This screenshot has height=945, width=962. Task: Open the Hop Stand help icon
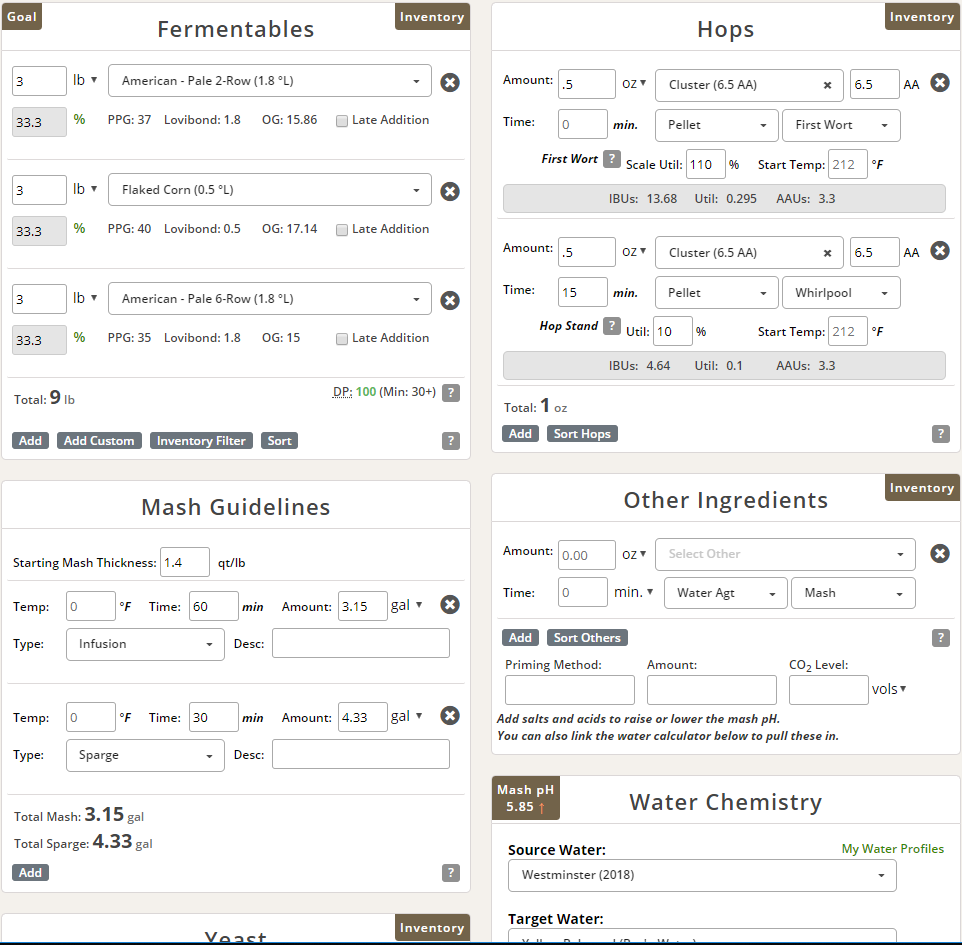coord(612,326)
